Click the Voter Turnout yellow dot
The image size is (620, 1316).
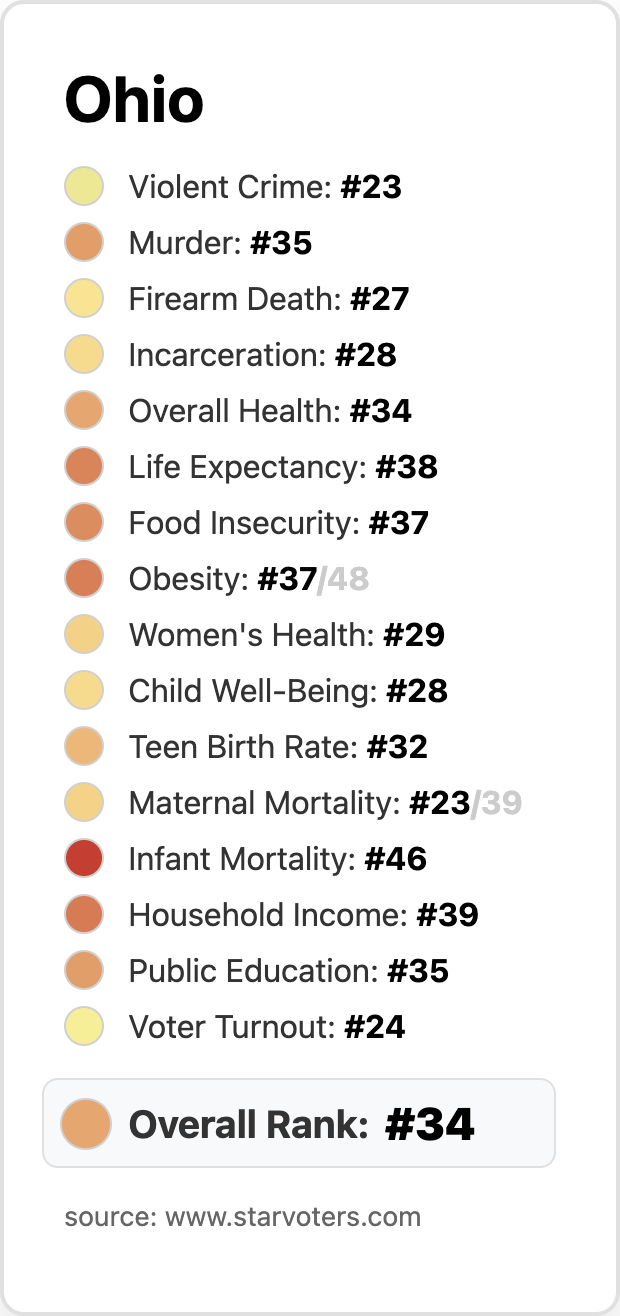[x=84, y=1027]
